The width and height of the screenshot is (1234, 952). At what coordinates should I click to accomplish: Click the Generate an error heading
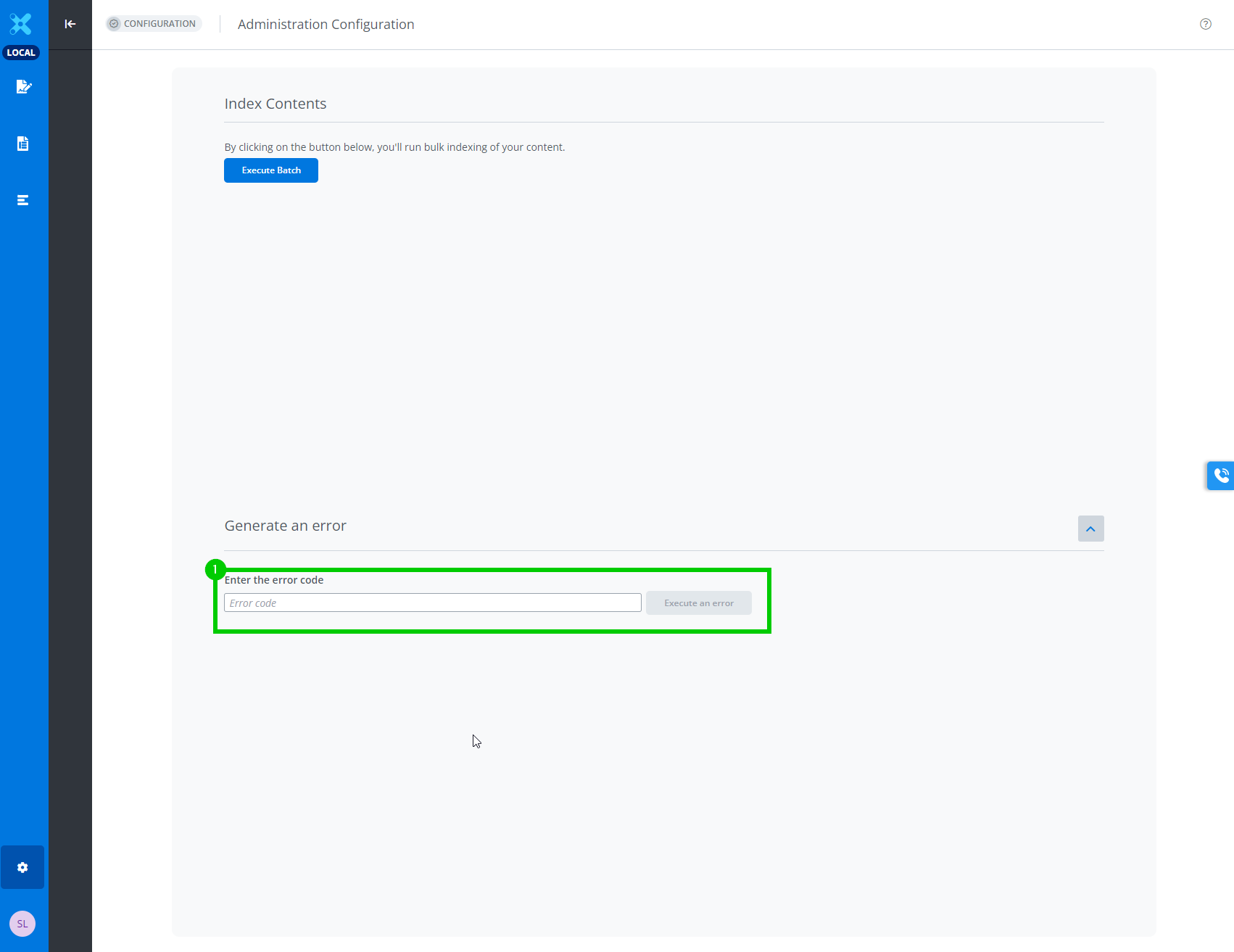coord(285,526)
